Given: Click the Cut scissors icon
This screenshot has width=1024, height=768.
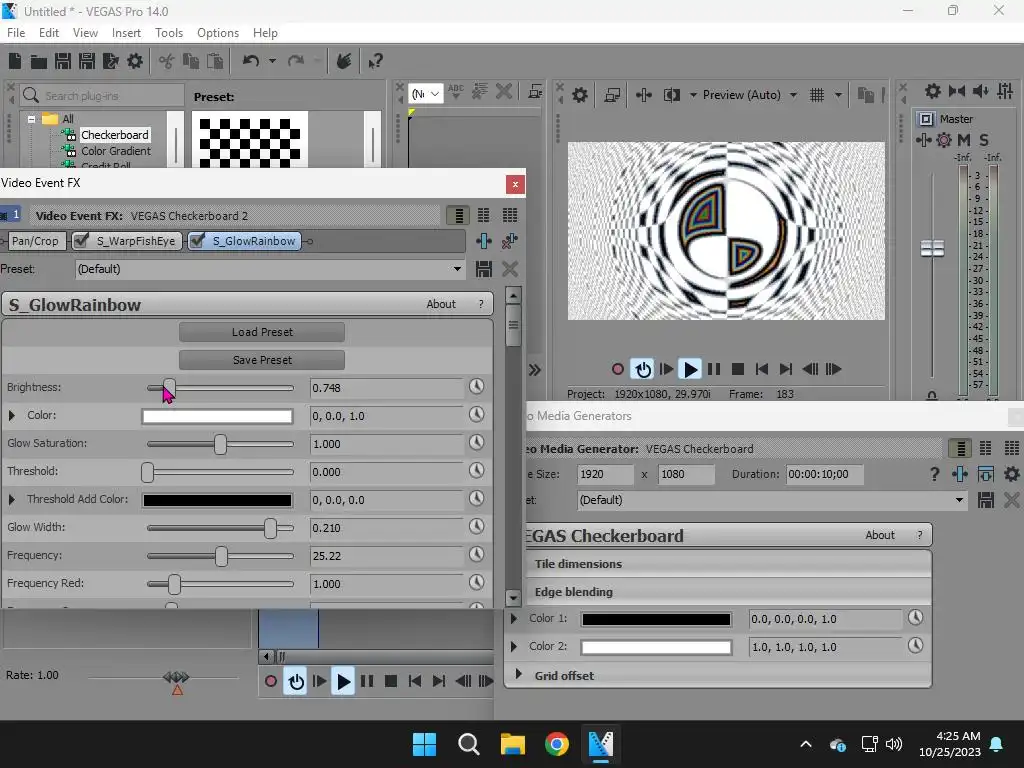Looking at the screenshot, I should tap(167, 61).
